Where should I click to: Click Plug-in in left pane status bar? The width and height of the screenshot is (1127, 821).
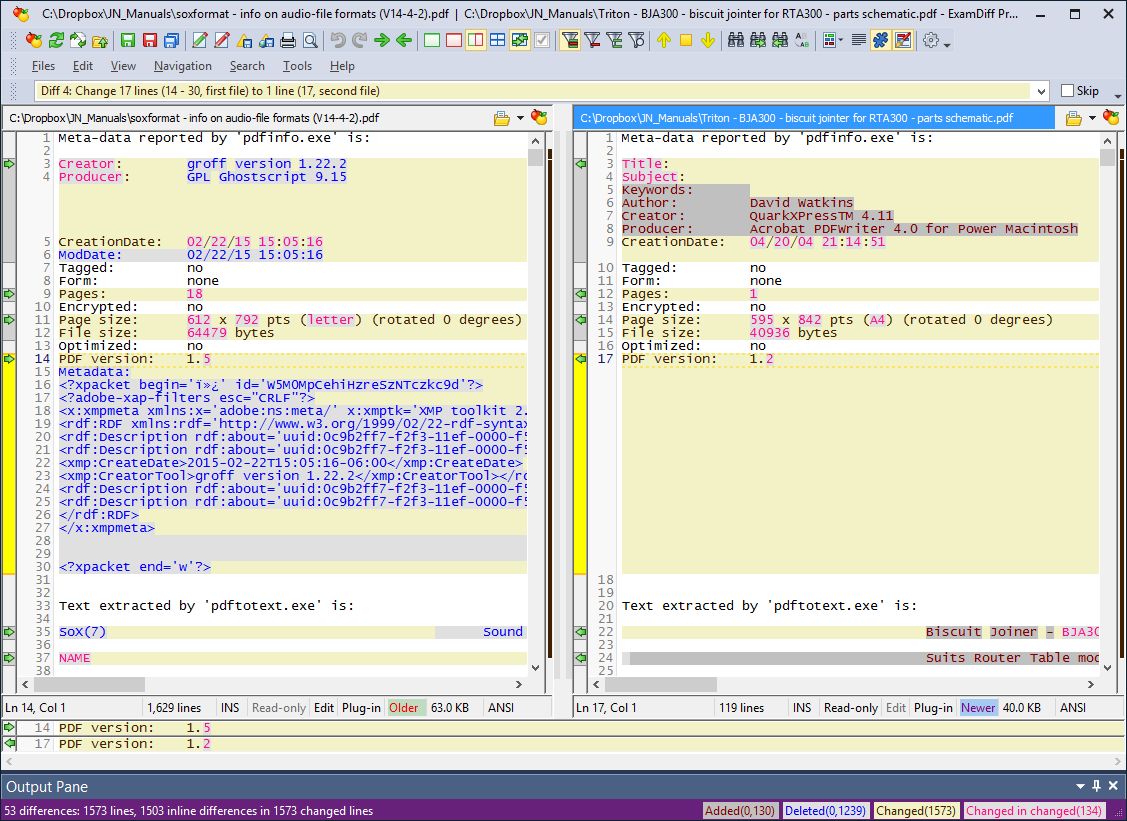click(362, 707)
